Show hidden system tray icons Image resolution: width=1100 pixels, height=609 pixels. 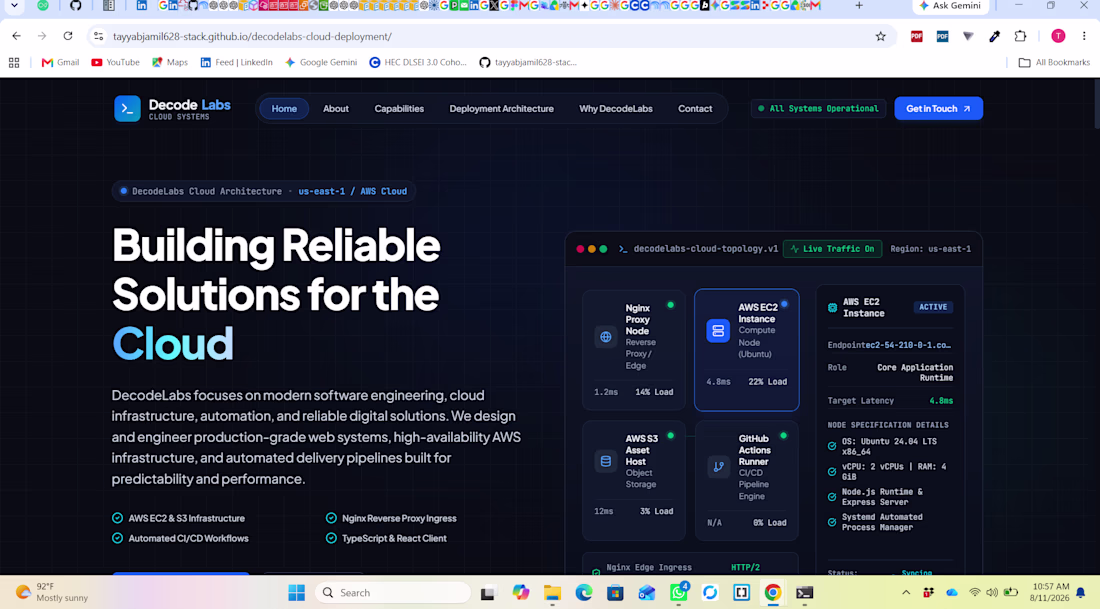[906, 593]
